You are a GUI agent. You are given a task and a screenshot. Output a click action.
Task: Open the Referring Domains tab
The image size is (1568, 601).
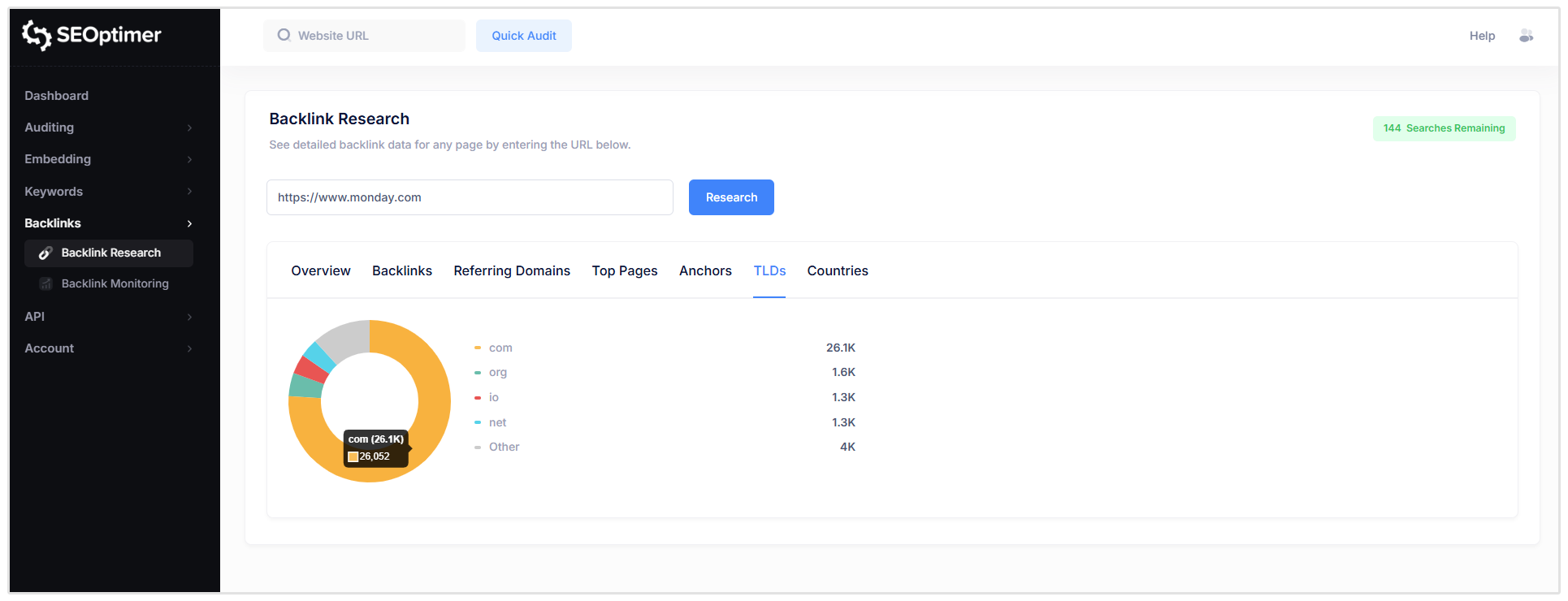(512, 271)
